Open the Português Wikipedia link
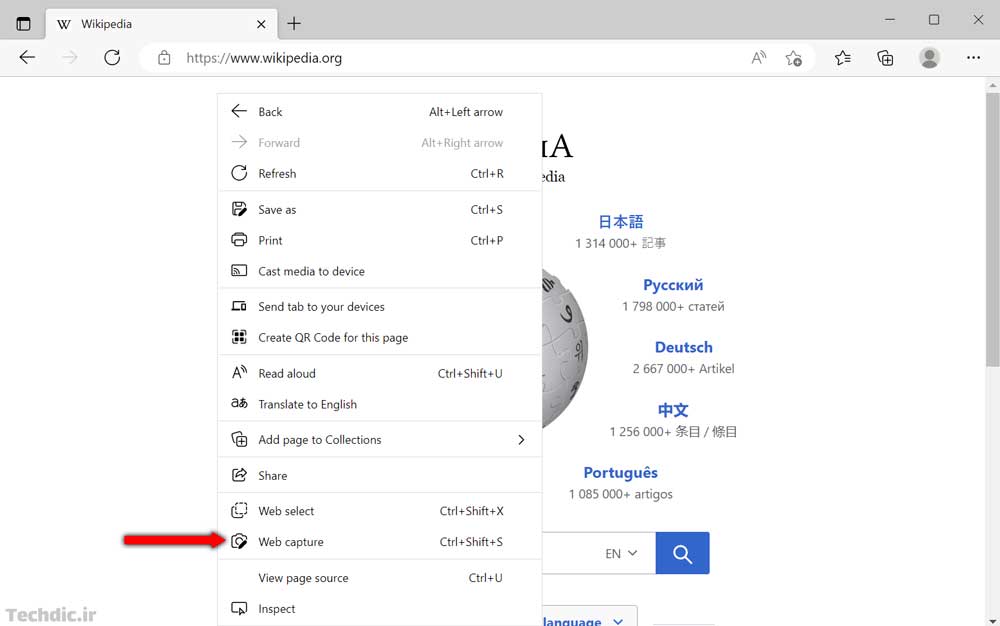The height and width of the screenshot is (626, 1000). 621,473
